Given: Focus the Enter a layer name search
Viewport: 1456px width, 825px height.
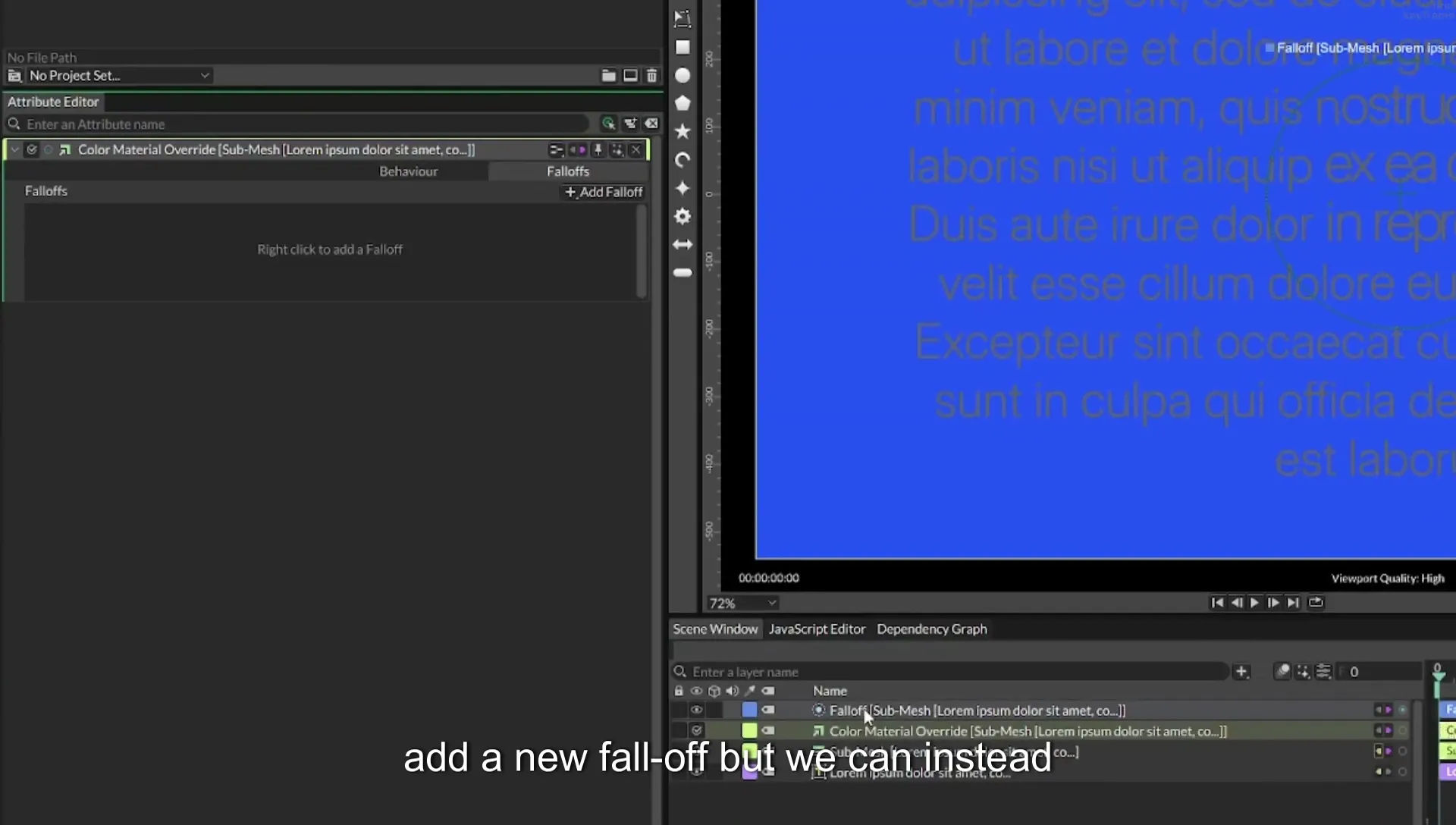Looking at the screenshot, I should coord(949,672).
